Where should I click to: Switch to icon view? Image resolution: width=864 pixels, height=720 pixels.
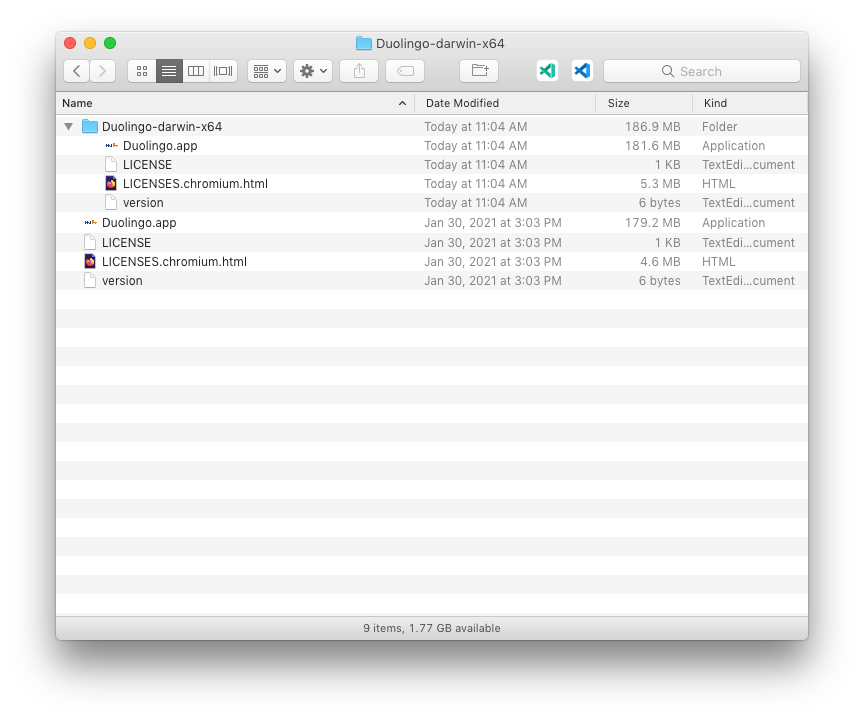142,71
